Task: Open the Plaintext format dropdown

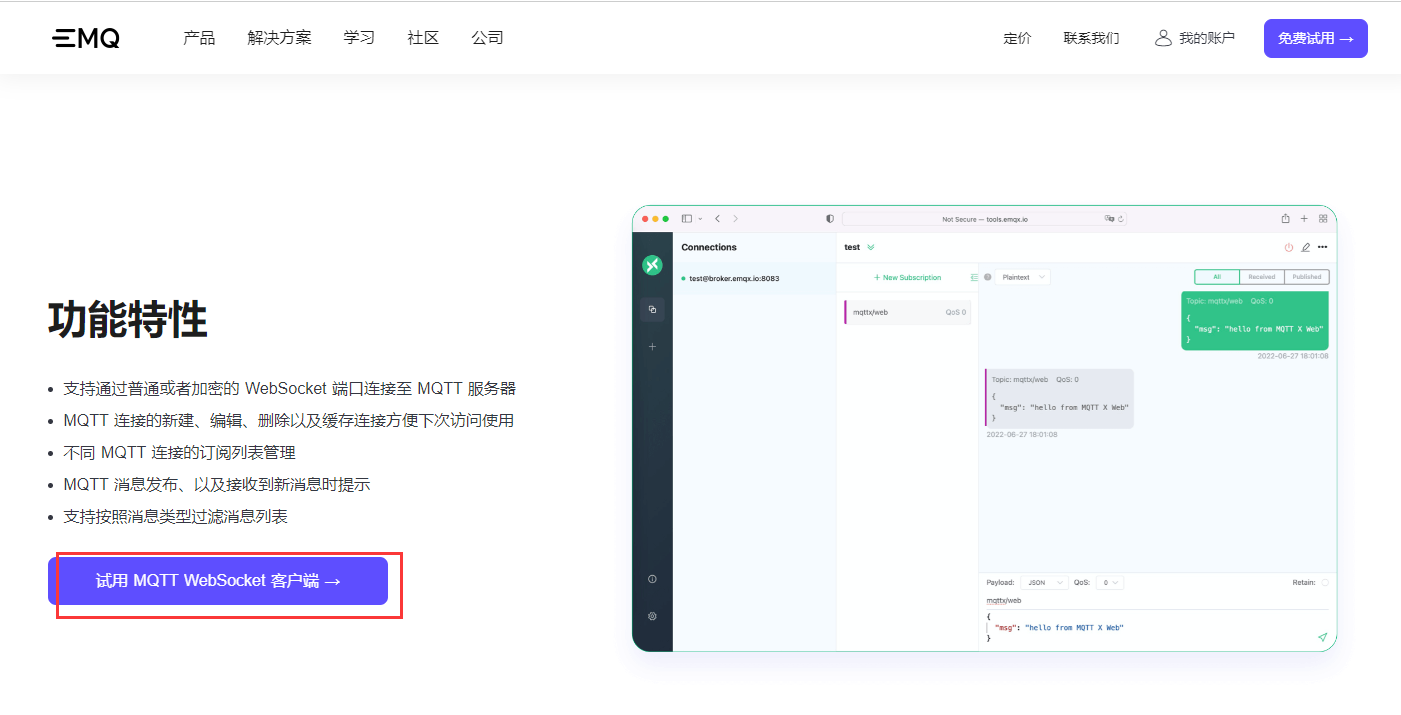Action: pos(1023,277)
